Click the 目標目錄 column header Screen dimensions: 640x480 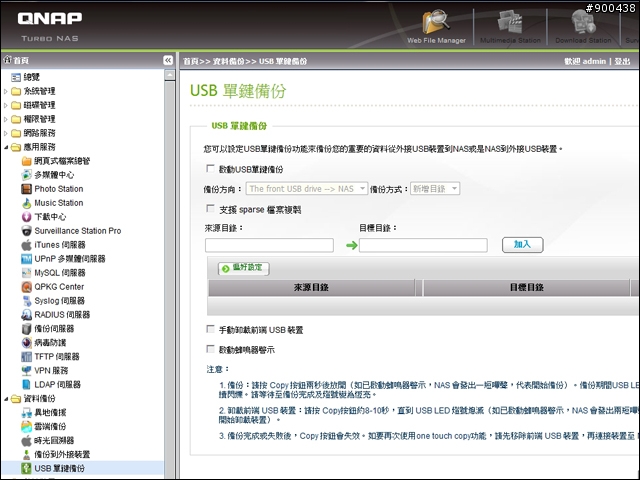[x=527, y=287]
